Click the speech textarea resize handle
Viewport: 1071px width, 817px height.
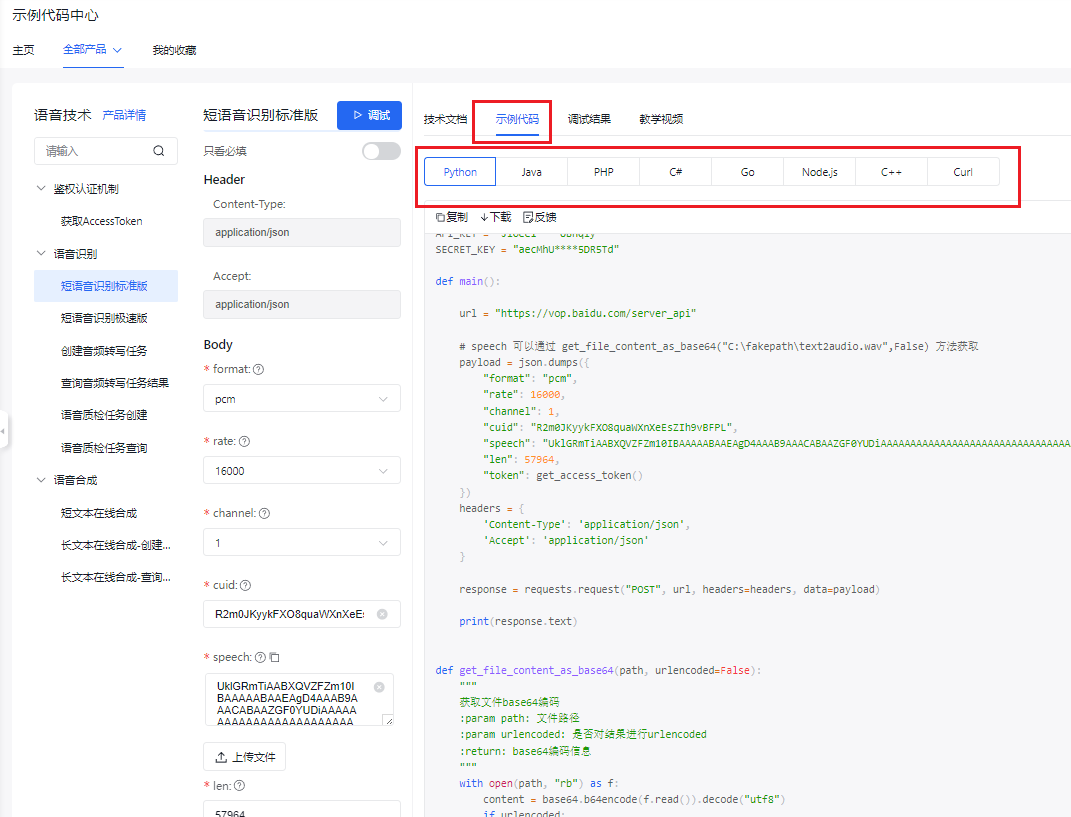pos(389,720)
